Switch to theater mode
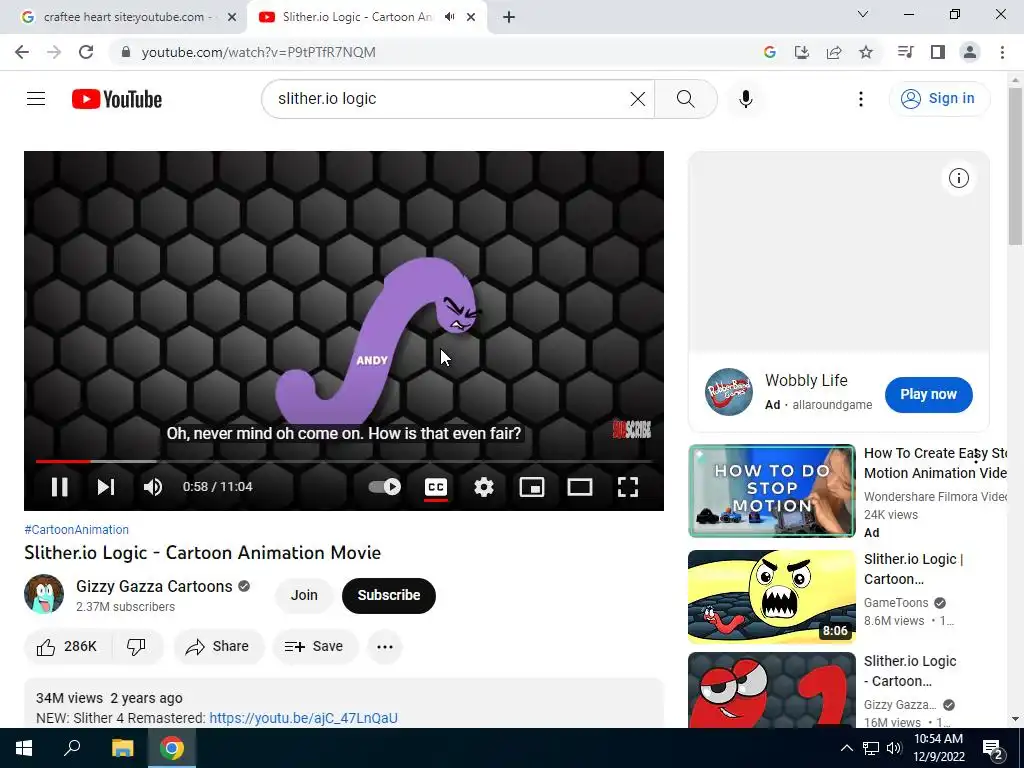Viewport: 1024px width, 768px height. 579,487
